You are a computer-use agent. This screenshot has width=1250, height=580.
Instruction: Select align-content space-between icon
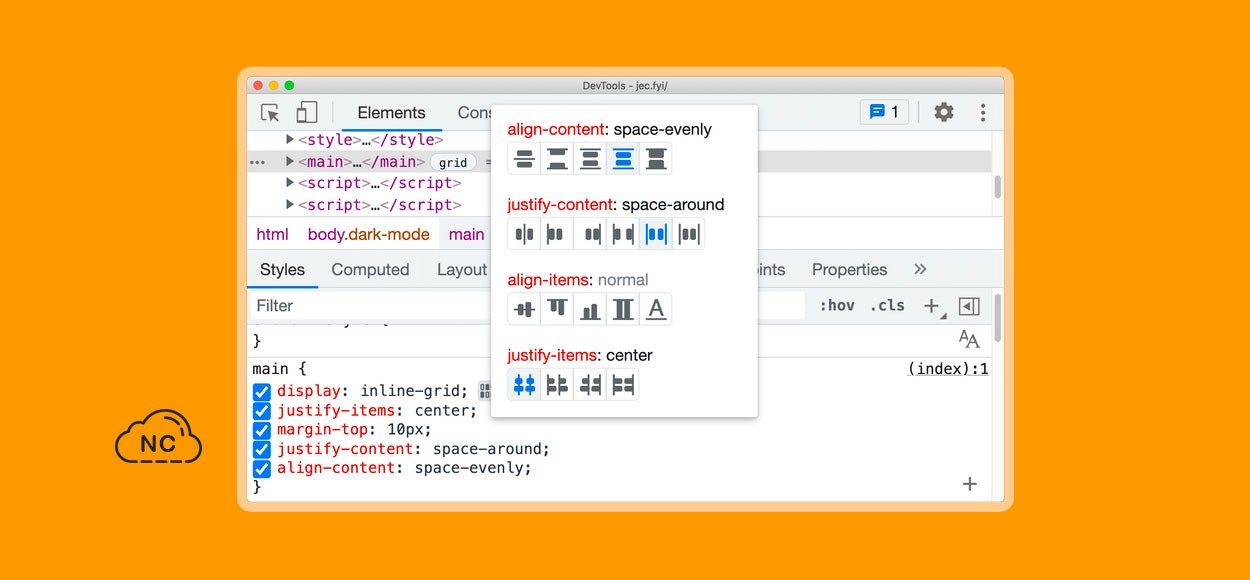557,158
